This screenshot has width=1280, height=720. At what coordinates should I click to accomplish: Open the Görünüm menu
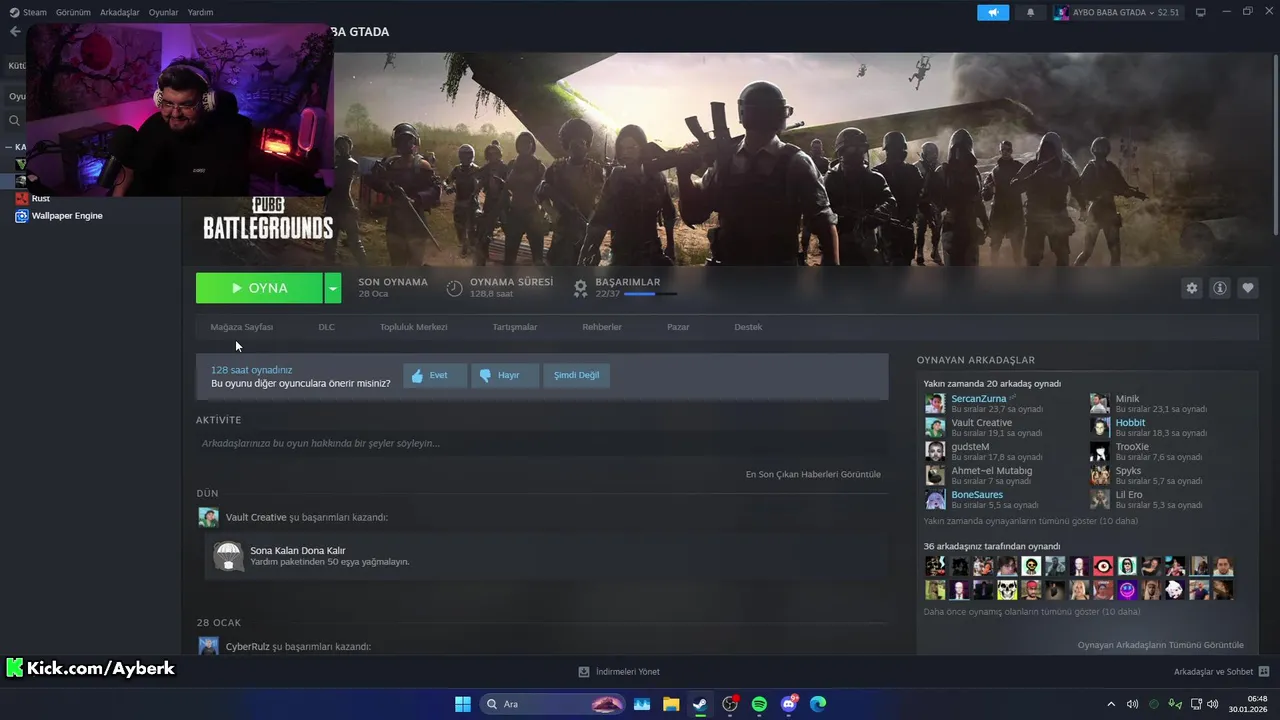(73, 12)
